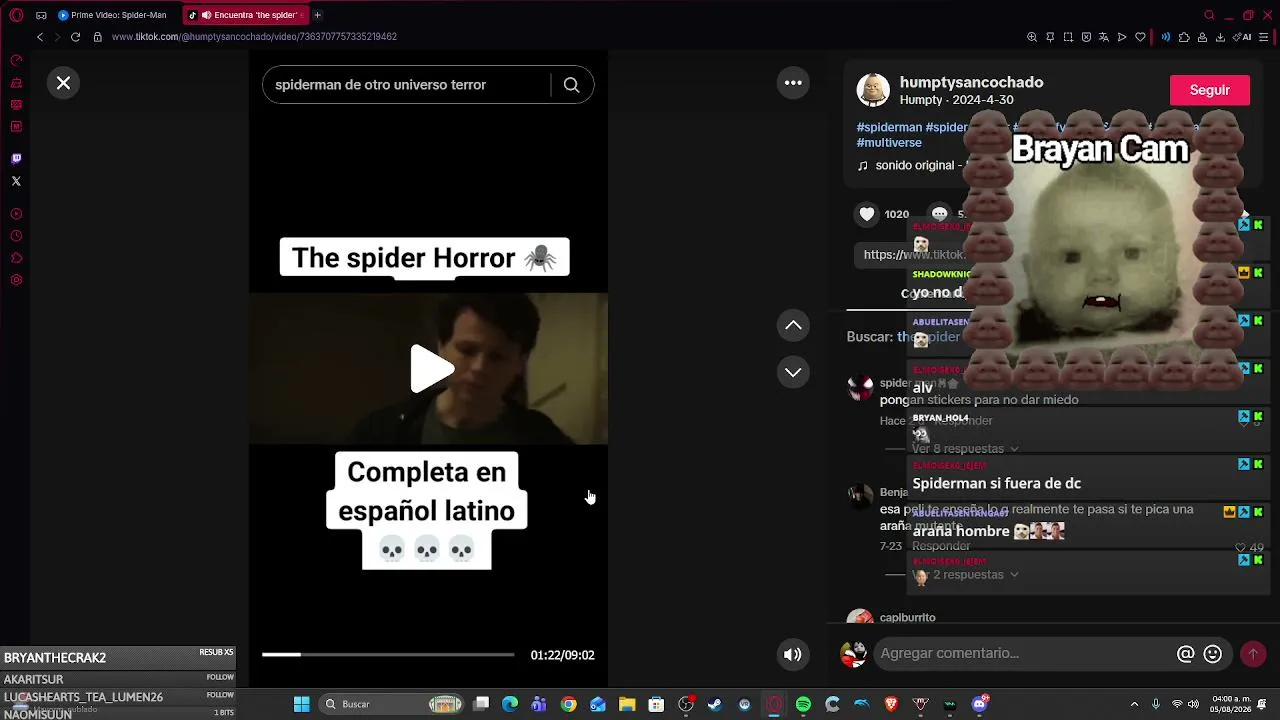Switch to the 'Encuentra the spider' tab
Screen dimensions: 1280x720
[246, 15]
